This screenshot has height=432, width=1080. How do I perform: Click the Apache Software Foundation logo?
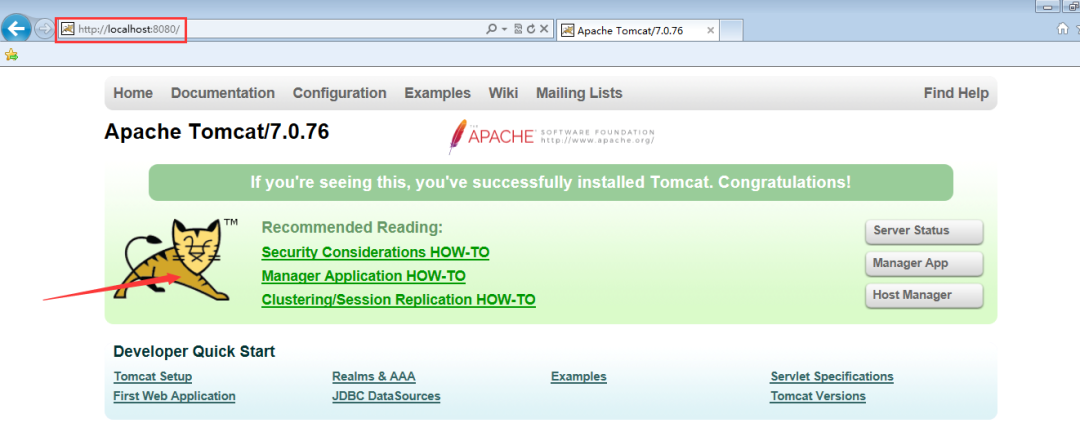(551, 135)
